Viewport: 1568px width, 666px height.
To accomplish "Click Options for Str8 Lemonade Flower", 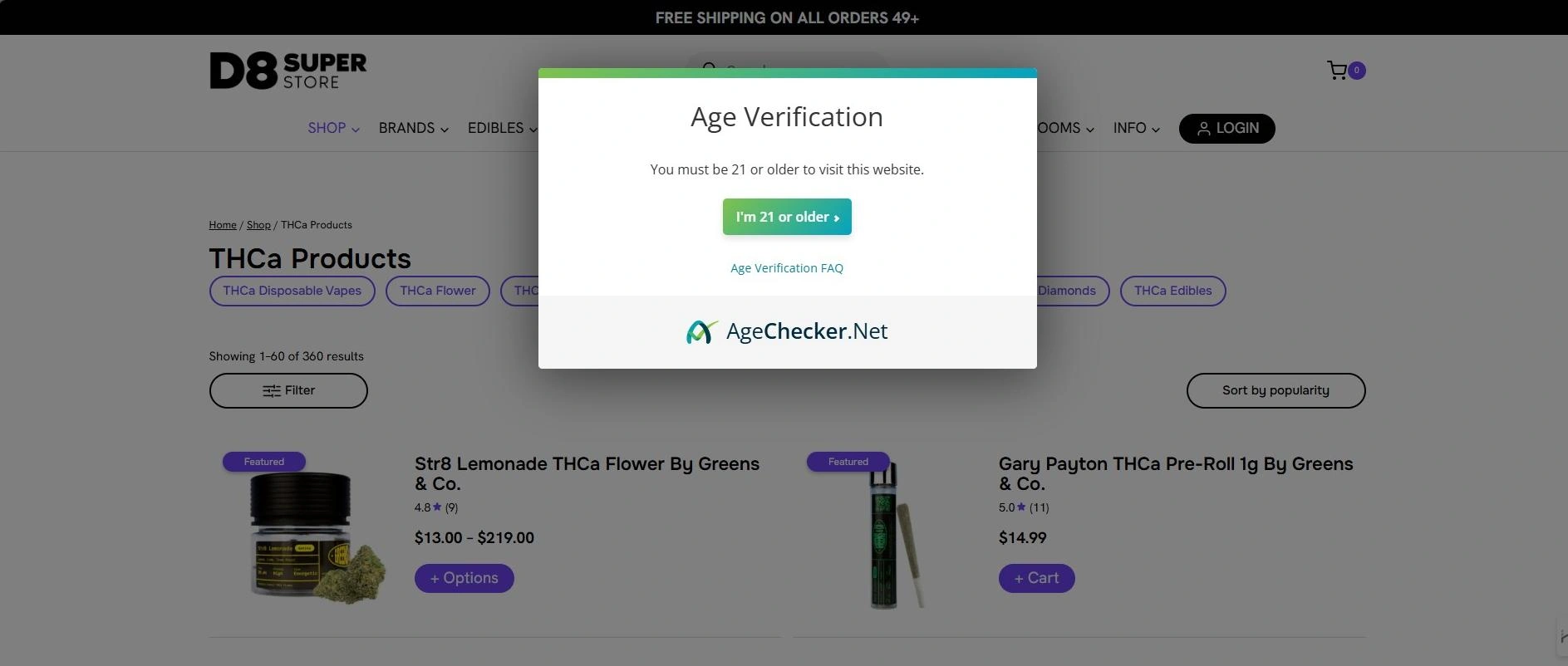I will tap(464, 578).
